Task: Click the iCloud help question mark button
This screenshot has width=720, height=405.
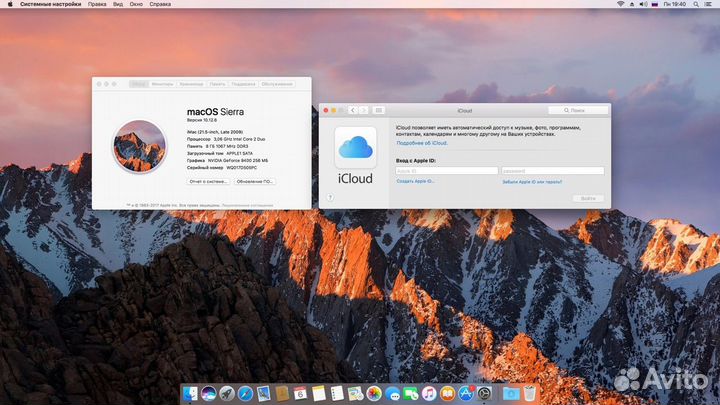Action: coord(330,197)
